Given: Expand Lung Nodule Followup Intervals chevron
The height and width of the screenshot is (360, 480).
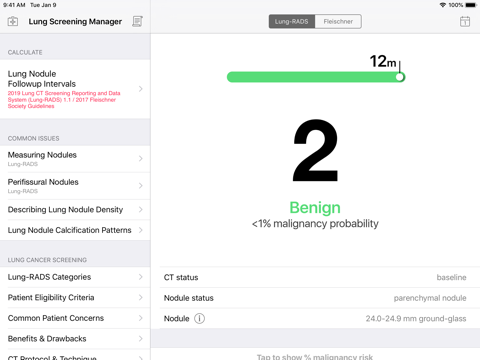Looking at the screenshot, I should click(x=141, y=89).
